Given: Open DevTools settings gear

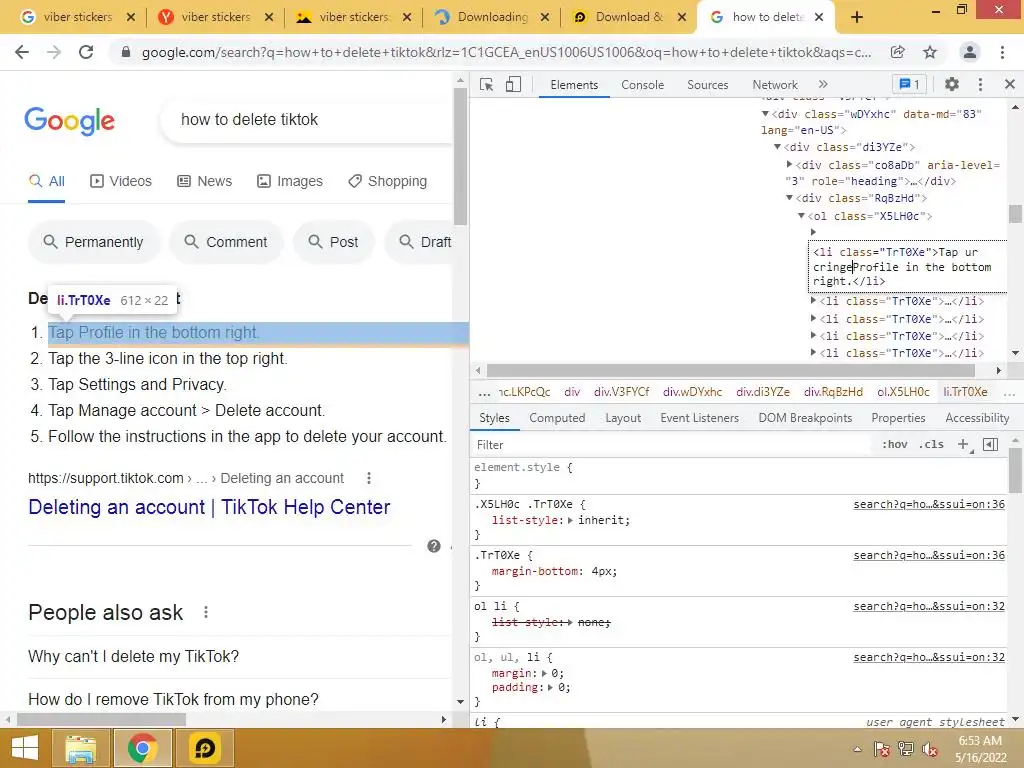Looking at the screenshot, I should [x=952, y=84].
